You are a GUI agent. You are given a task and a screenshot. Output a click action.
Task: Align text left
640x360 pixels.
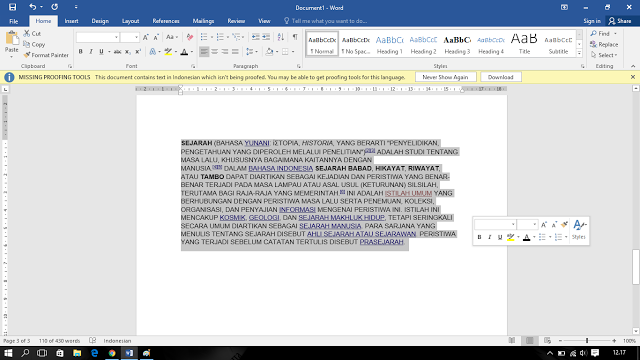pos(204,52)
